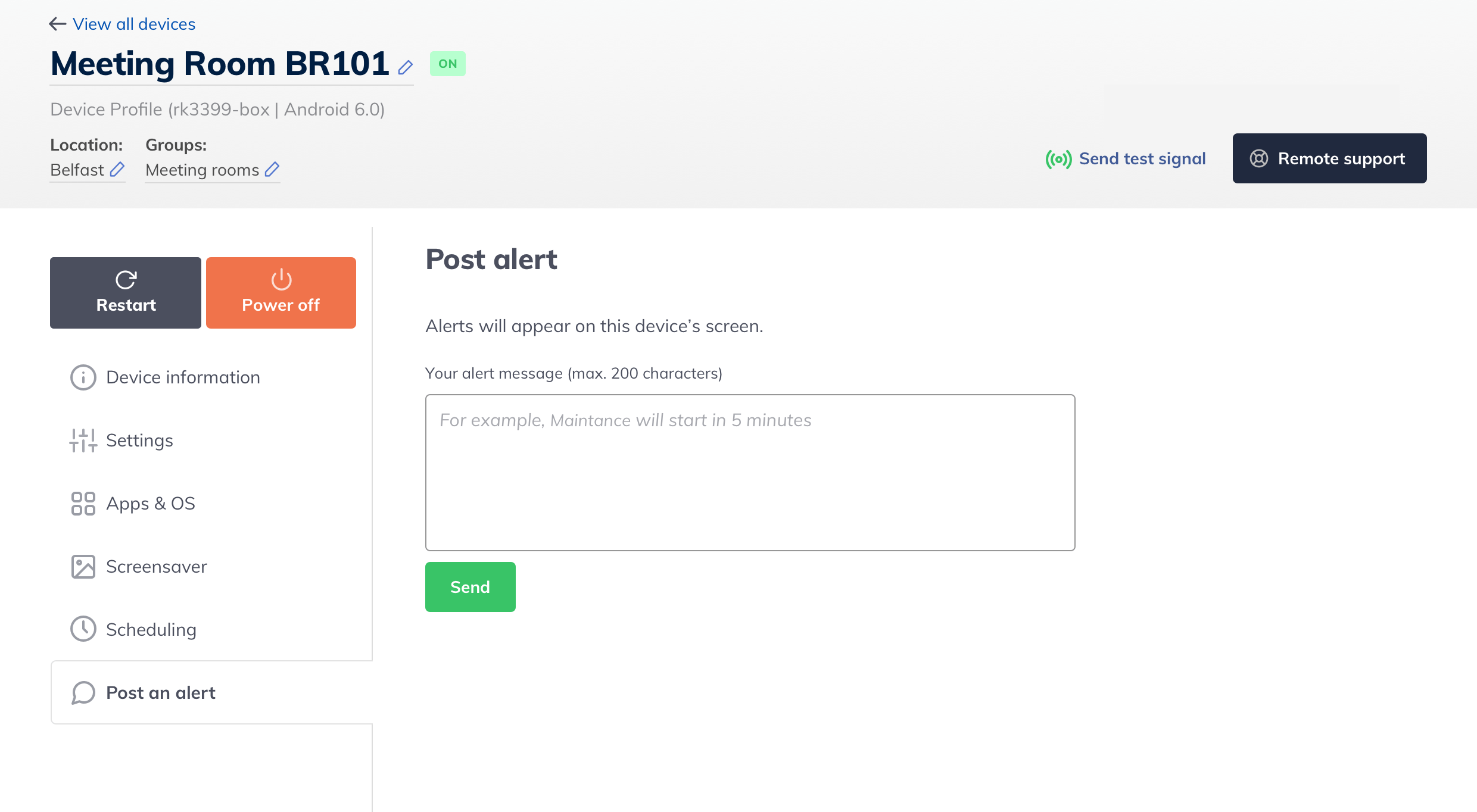Image resolution: width=1477 pixels, height=812 pixels.
Task: Click View all devices link
Action: 134,24
